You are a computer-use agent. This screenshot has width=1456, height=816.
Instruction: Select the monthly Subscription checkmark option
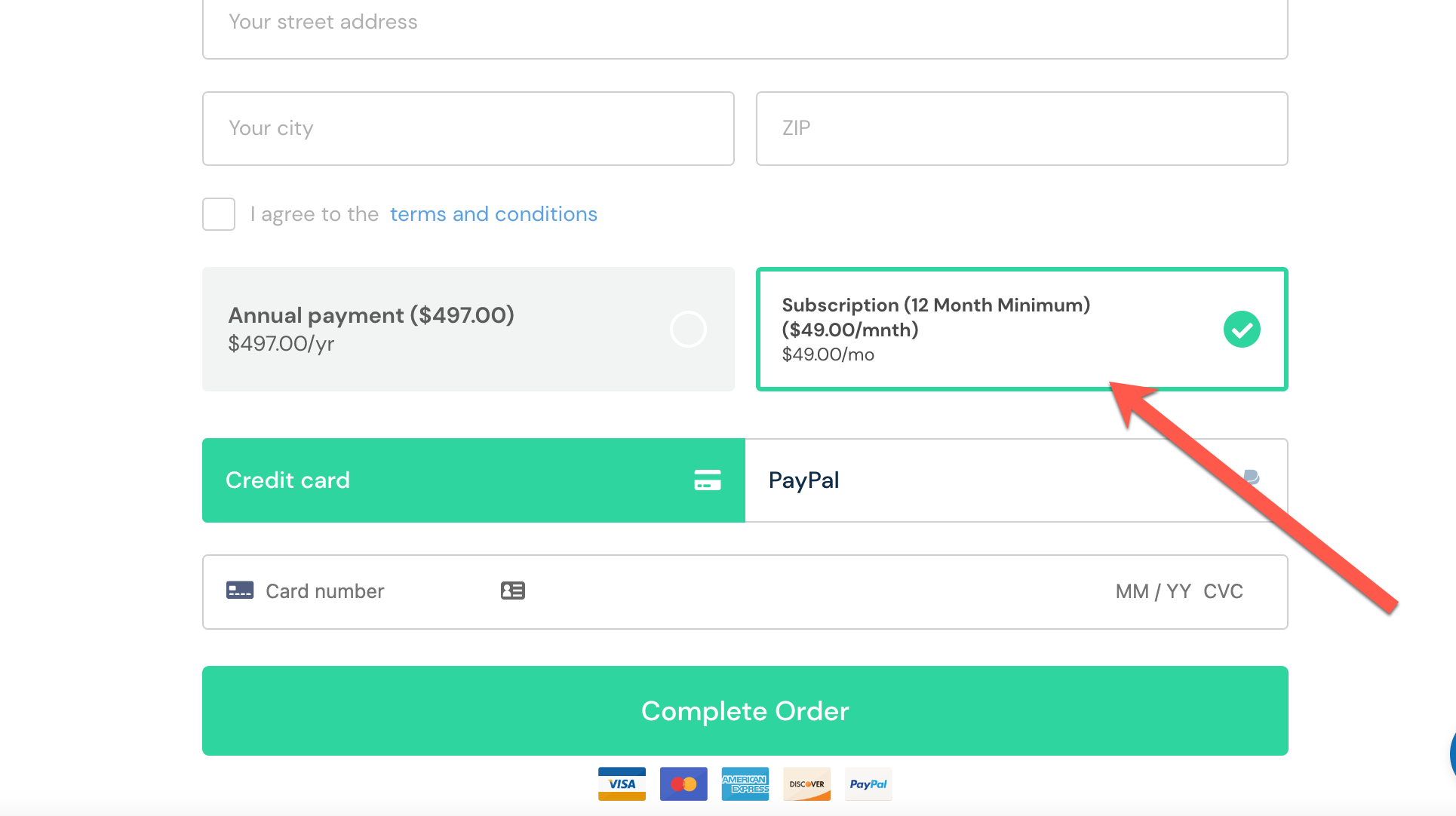[x=1242, y=330]
